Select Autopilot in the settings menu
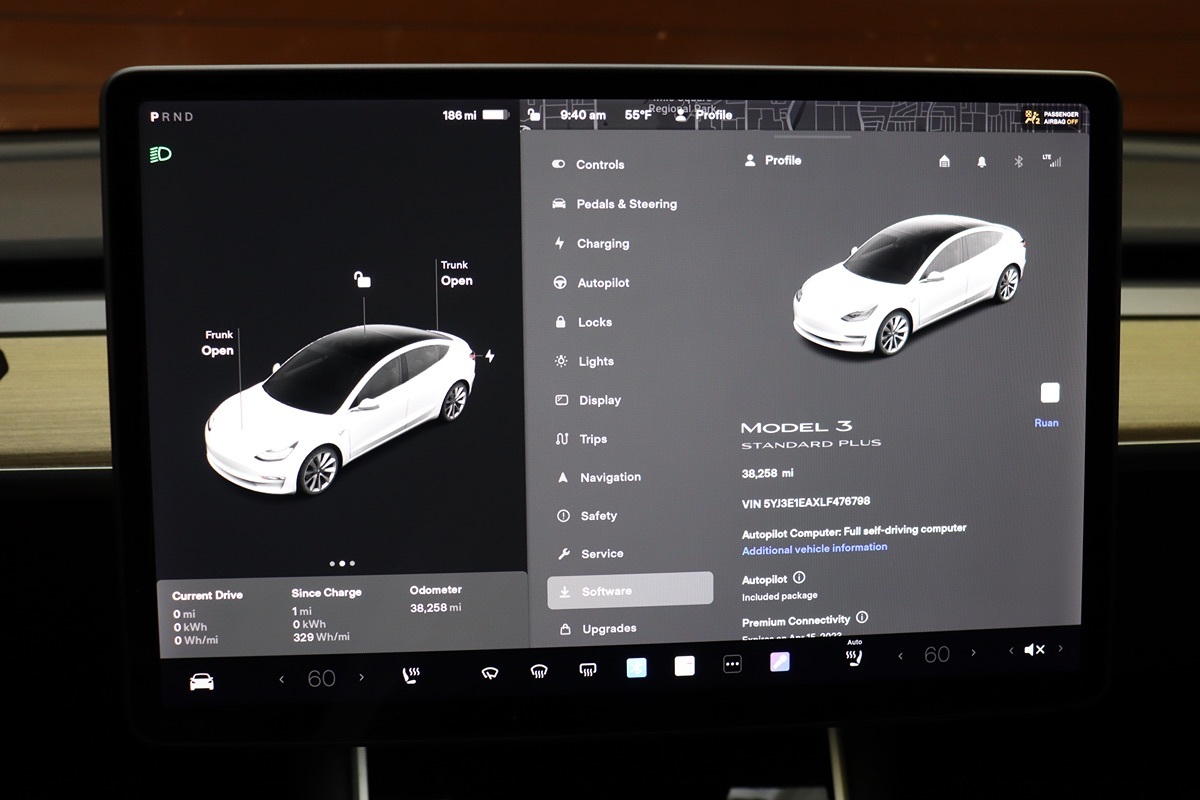 click(x=603, y=283)
